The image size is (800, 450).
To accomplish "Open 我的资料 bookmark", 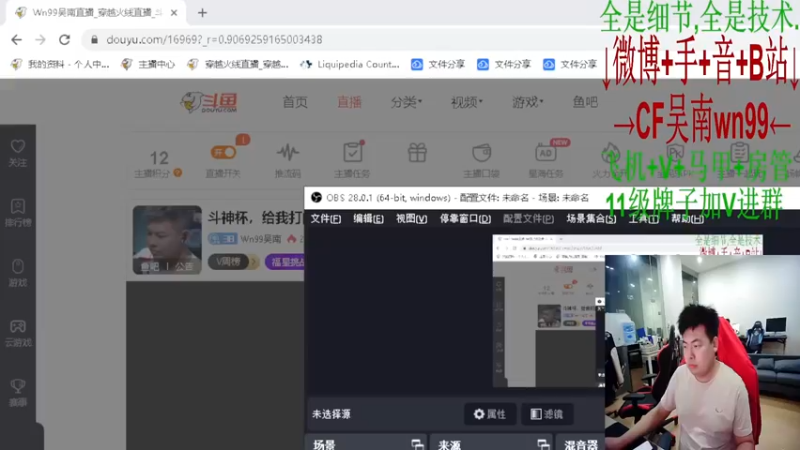I will coord(60,64).
